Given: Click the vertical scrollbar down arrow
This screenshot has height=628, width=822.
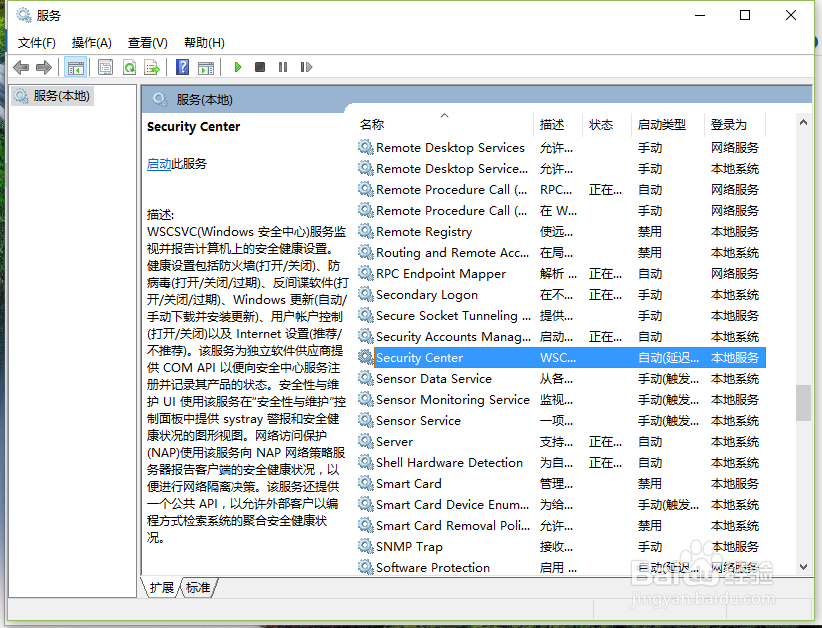Looking at the screenshot, I should click(803, 567).
